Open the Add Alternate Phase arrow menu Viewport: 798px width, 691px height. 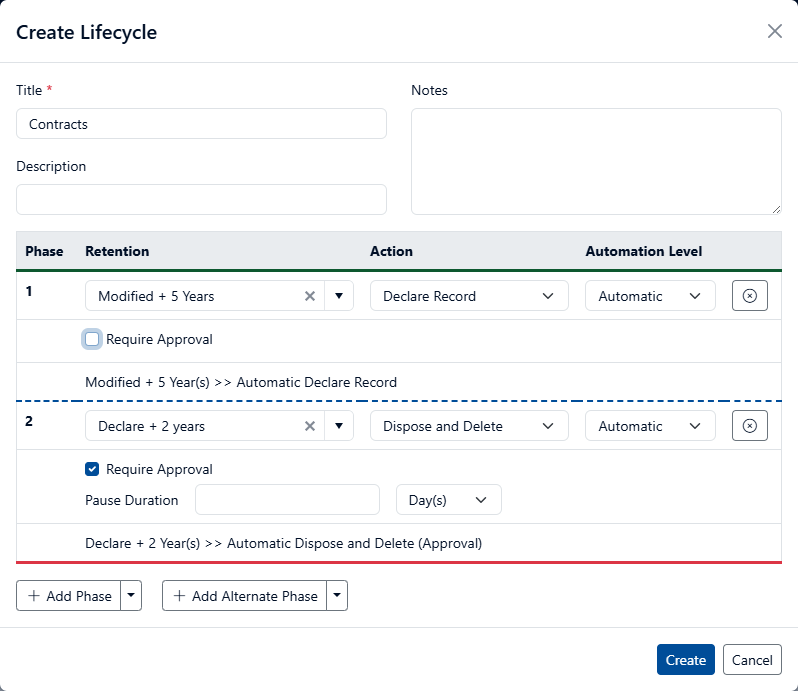point(338,596)
